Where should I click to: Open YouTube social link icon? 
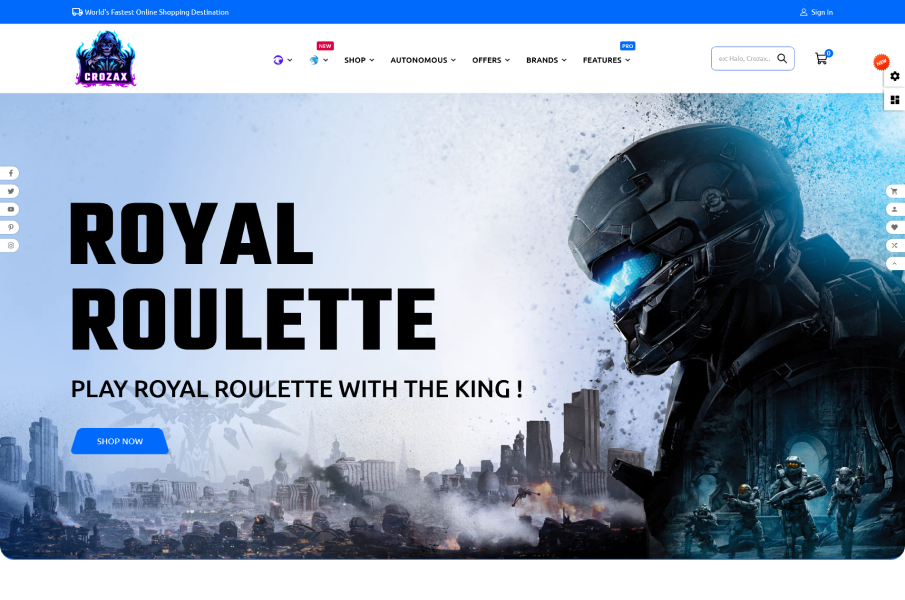point(10,209)
